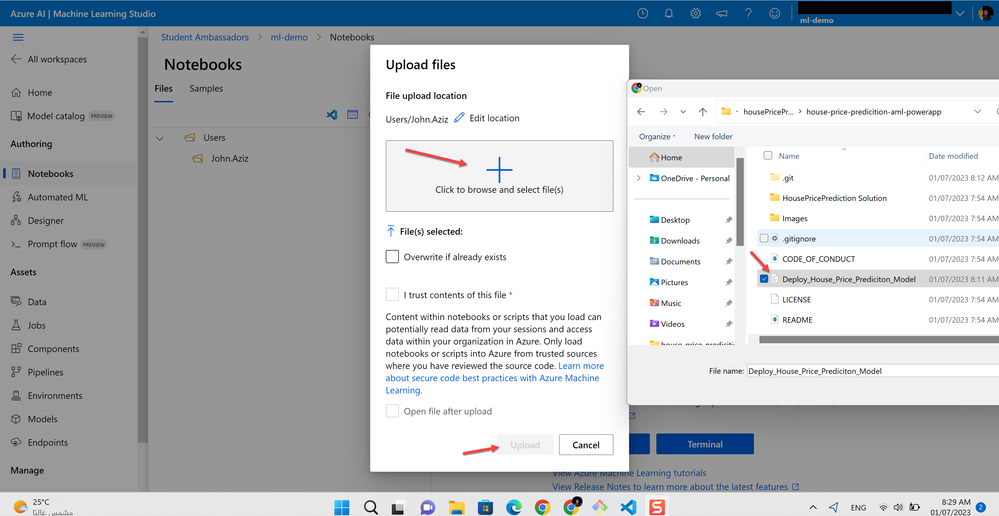Click the Models cube icon
Viewport: 999px width, 516px height.
tap(17, 419)
